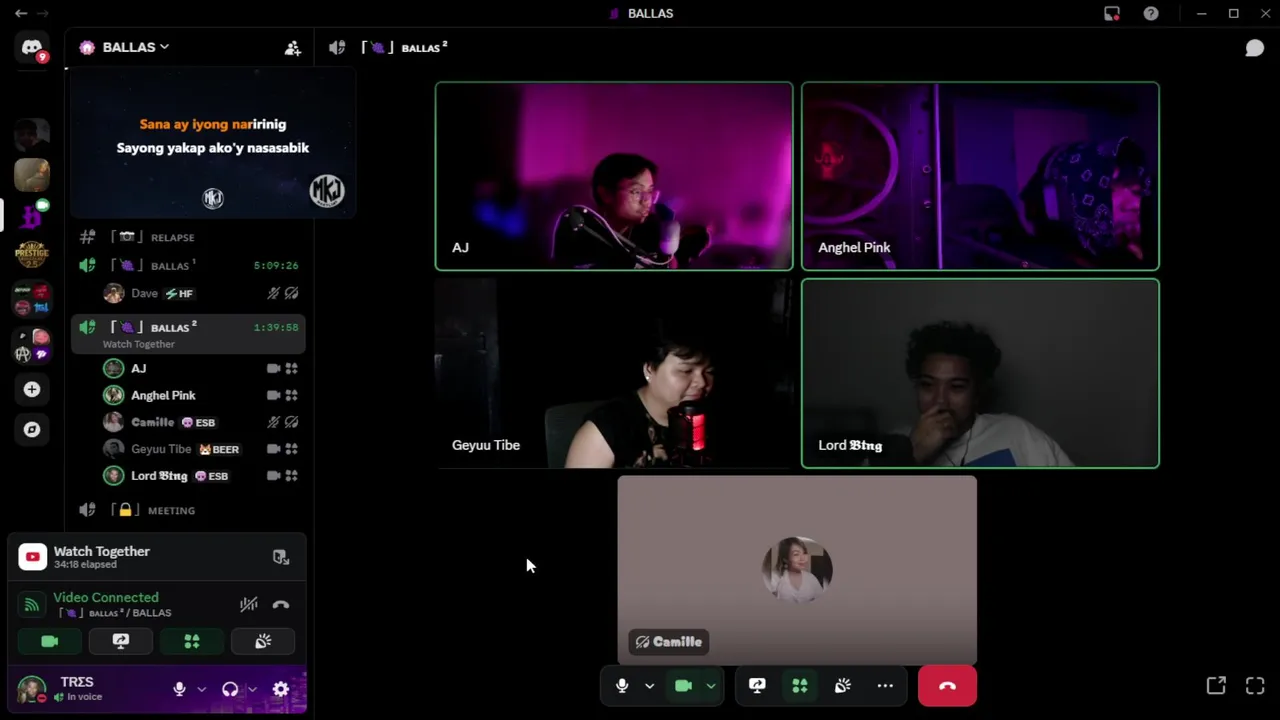Select the BALLAS 2 voice channel
This screenshot has height=720, width=1280.
(188, 334)
